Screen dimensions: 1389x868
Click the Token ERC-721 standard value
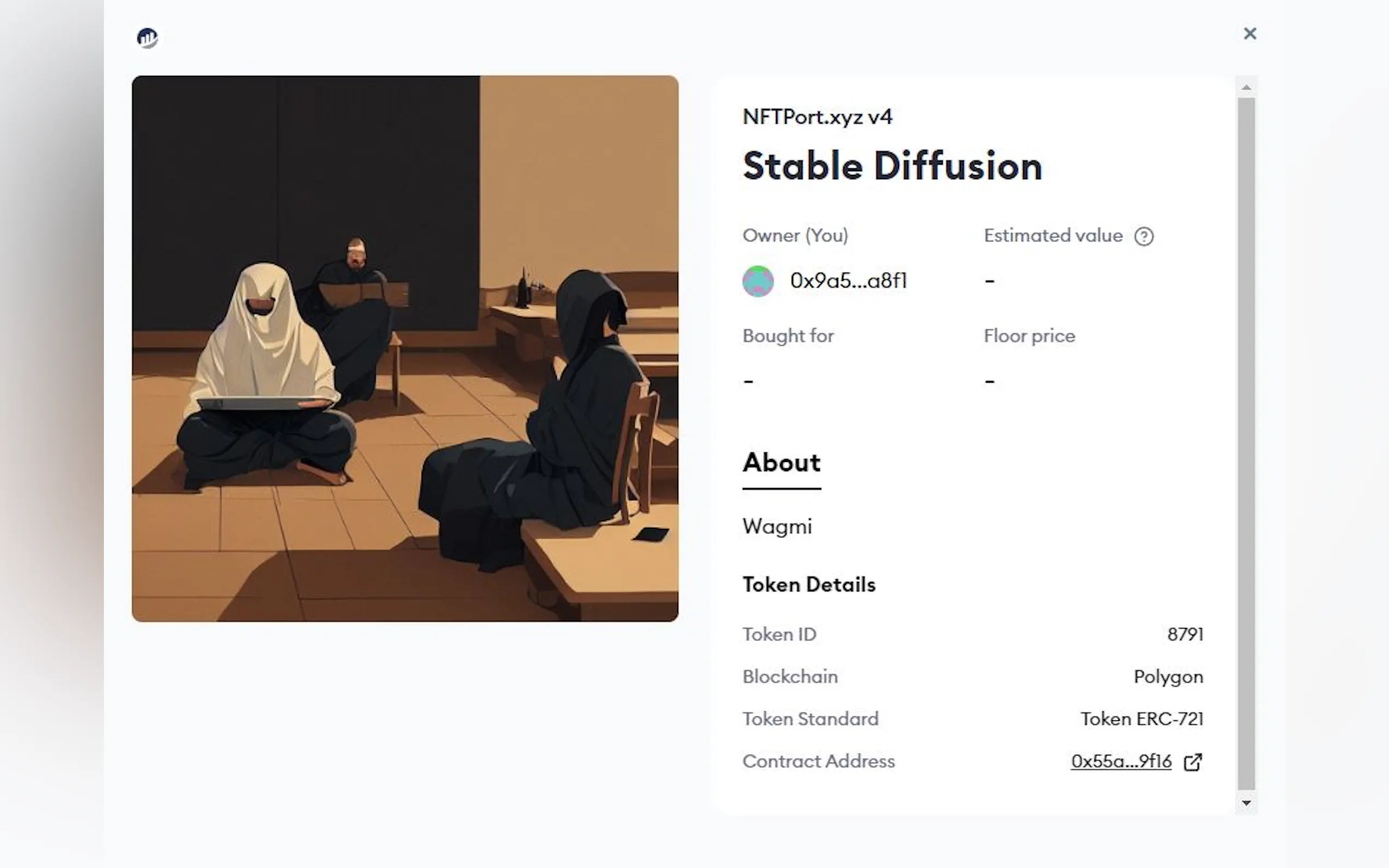pos(1141,719)
